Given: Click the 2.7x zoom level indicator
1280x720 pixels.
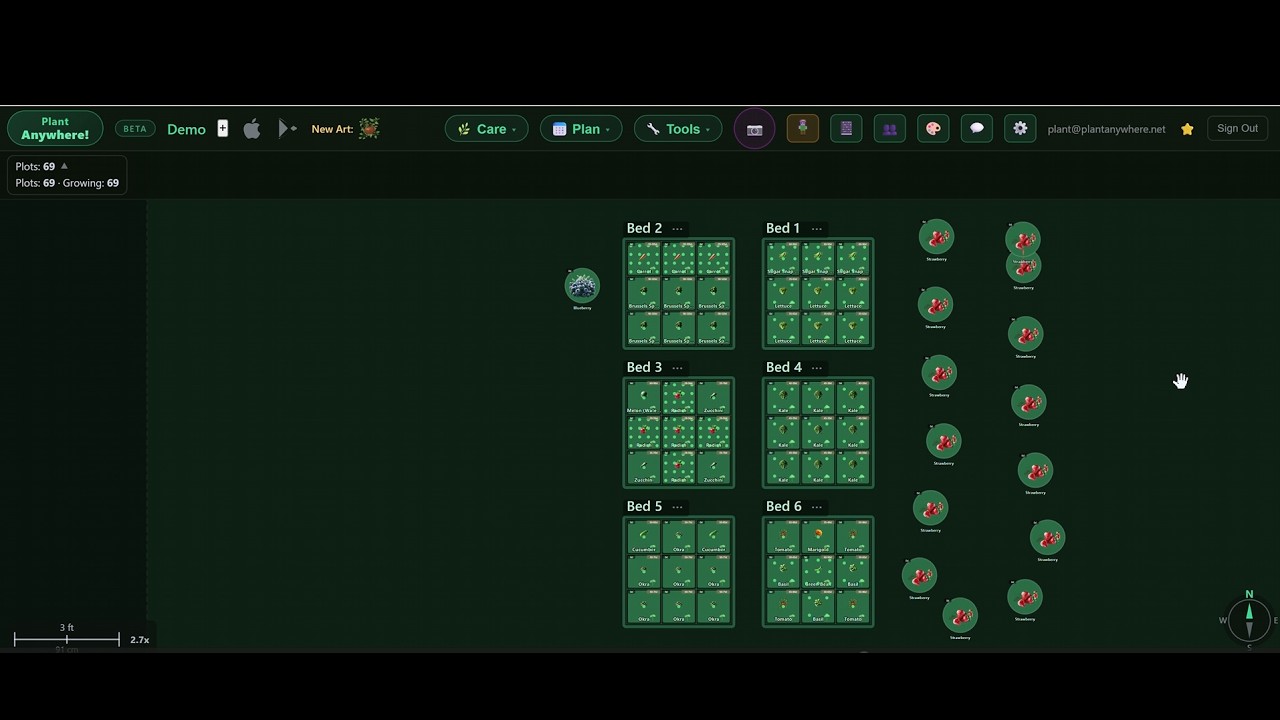Looking at the screenshot, I should click(x=140, y=640).
